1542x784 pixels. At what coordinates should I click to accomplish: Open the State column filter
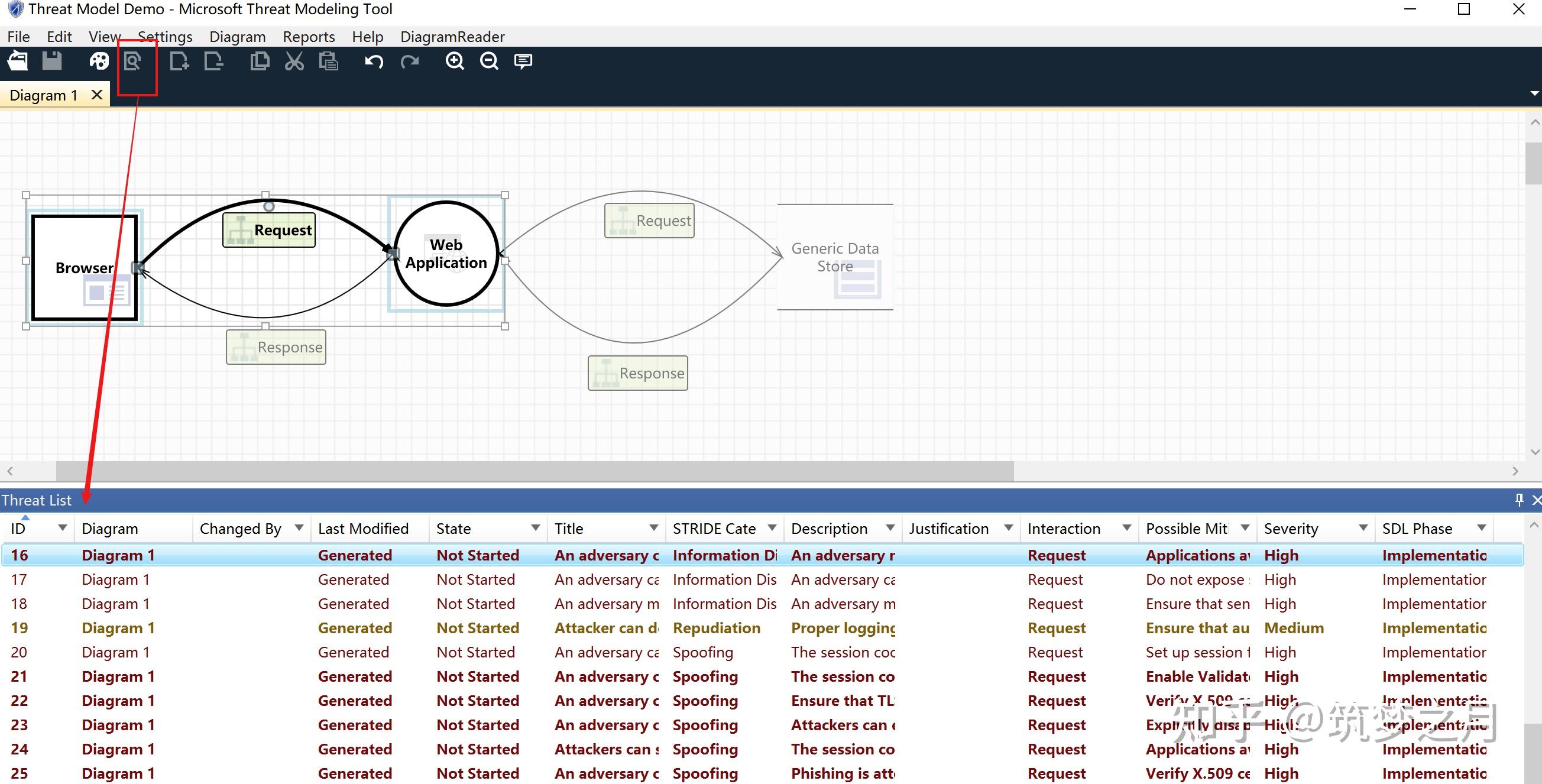(534, 529)
